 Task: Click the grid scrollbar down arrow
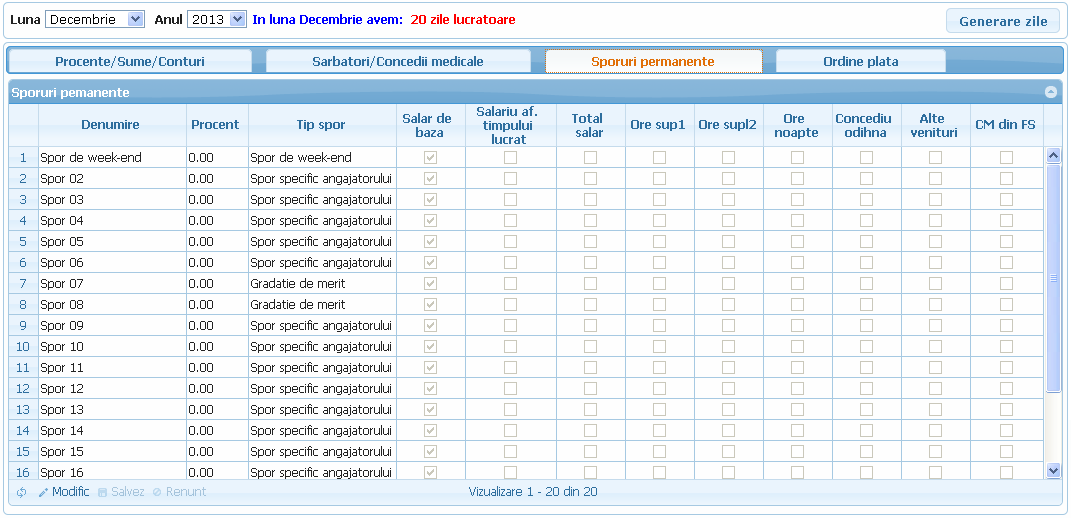click(x=1053, y=469)
